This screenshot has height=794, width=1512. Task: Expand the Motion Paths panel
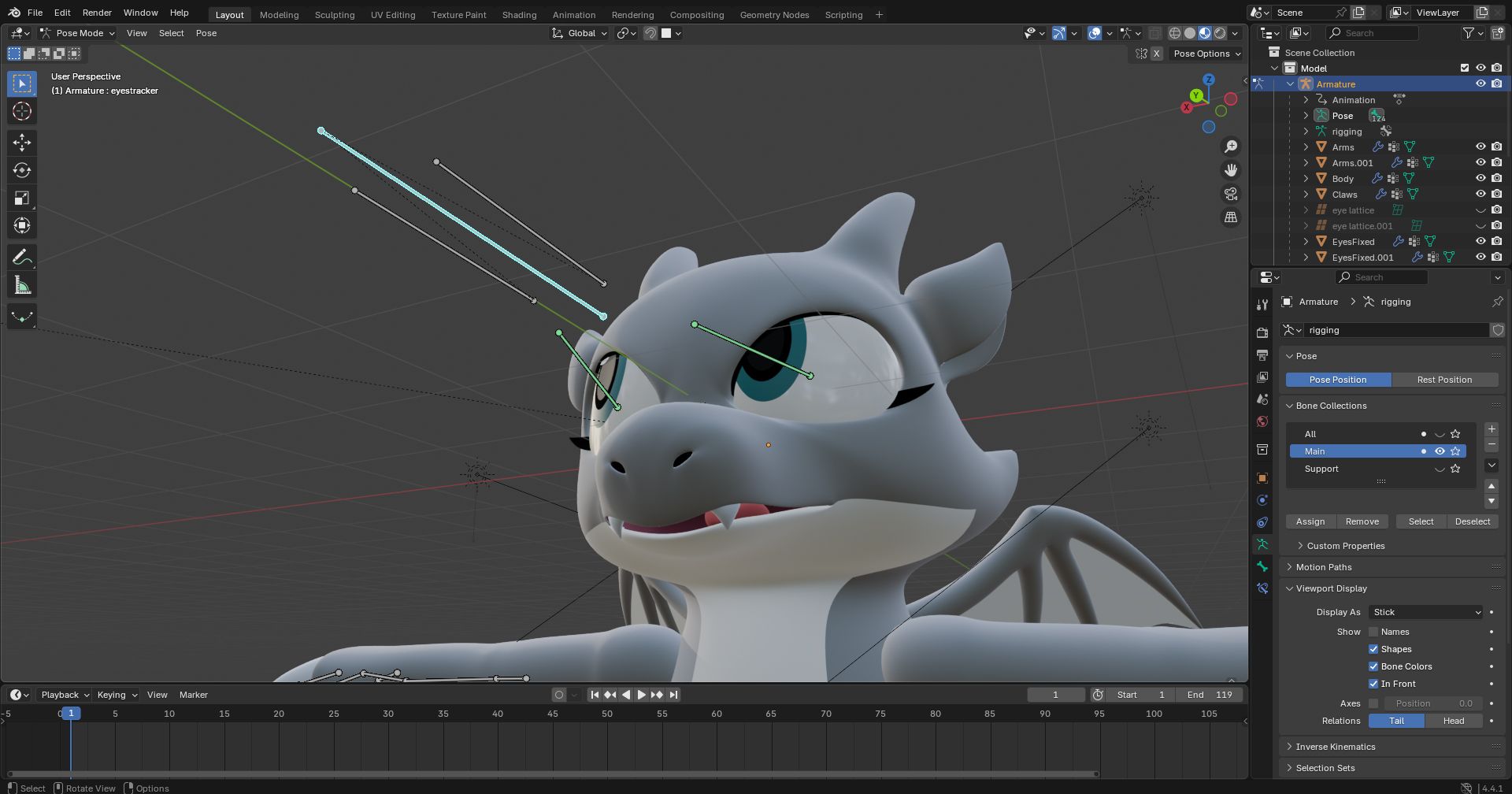pos(1323,567)
